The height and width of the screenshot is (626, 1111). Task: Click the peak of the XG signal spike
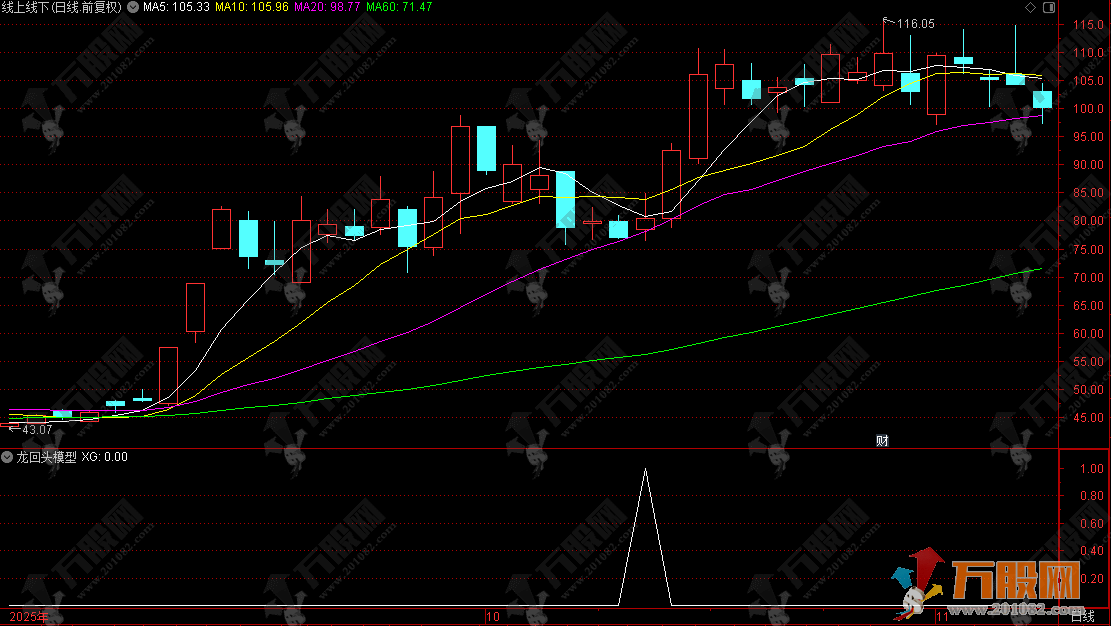[x=645, y=469]
